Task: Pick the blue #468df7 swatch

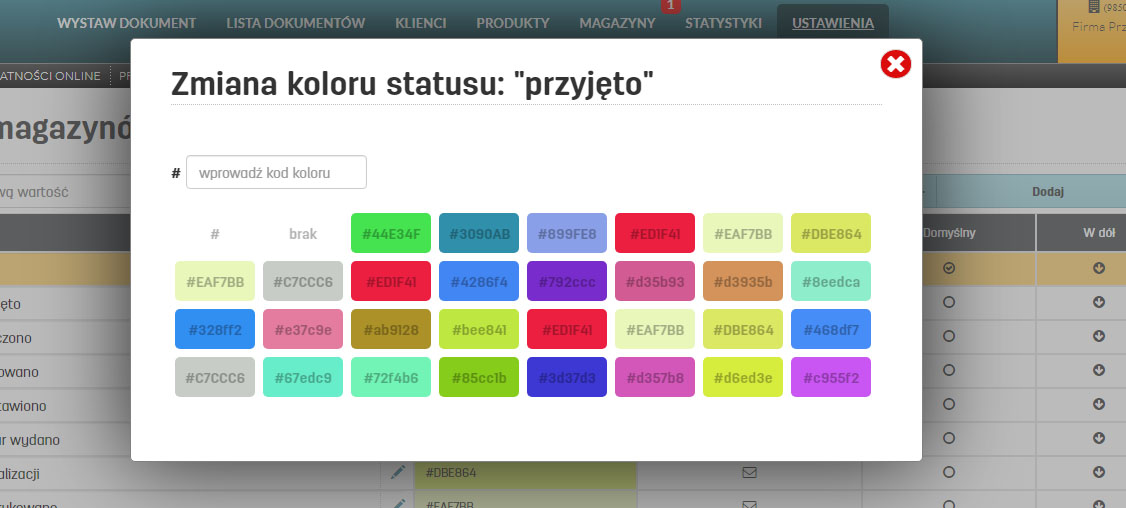Action: [831, 329]
